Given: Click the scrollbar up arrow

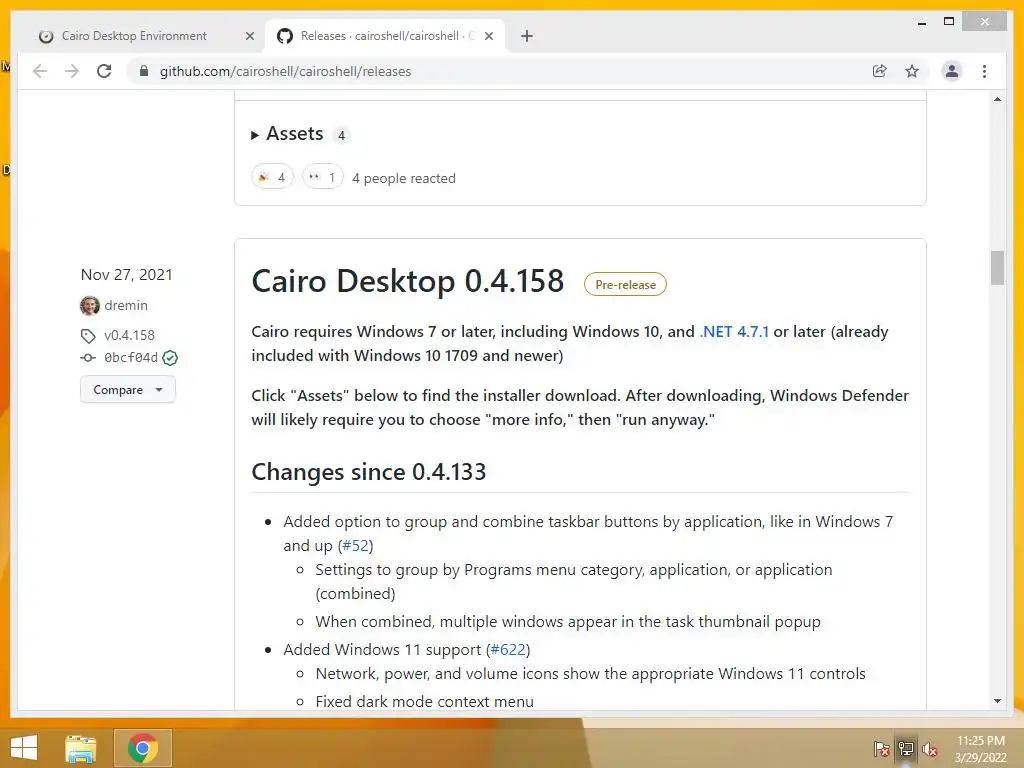Looking at the screenshot, I should click(x=997, y=99).
